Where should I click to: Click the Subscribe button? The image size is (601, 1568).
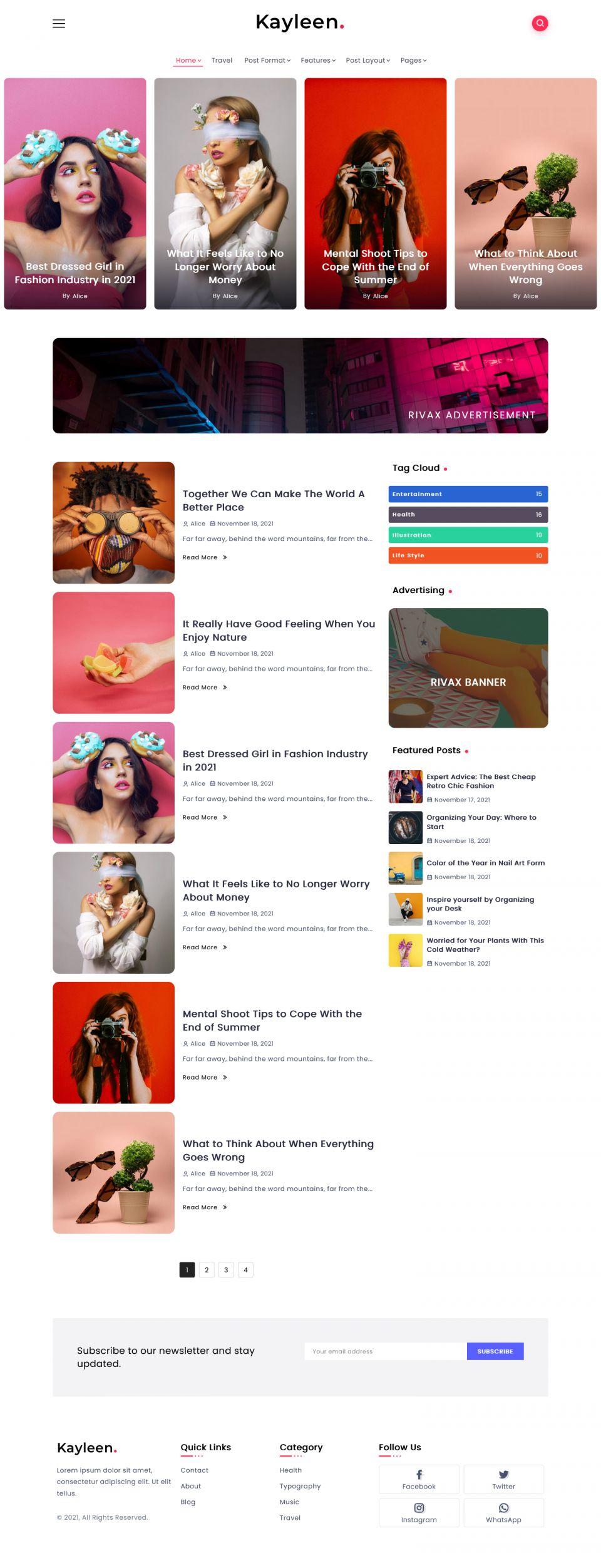(x=495, y=1351)
